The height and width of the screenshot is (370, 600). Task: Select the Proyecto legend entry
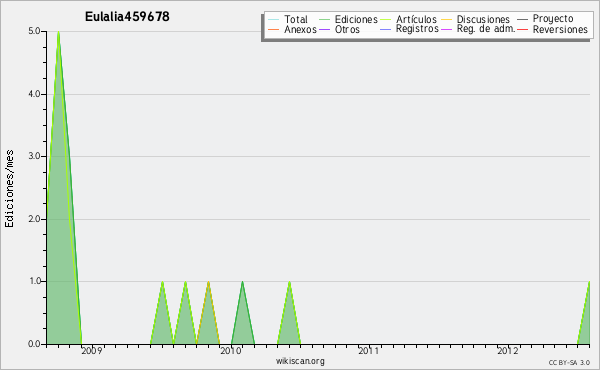(x=545, y=18)
